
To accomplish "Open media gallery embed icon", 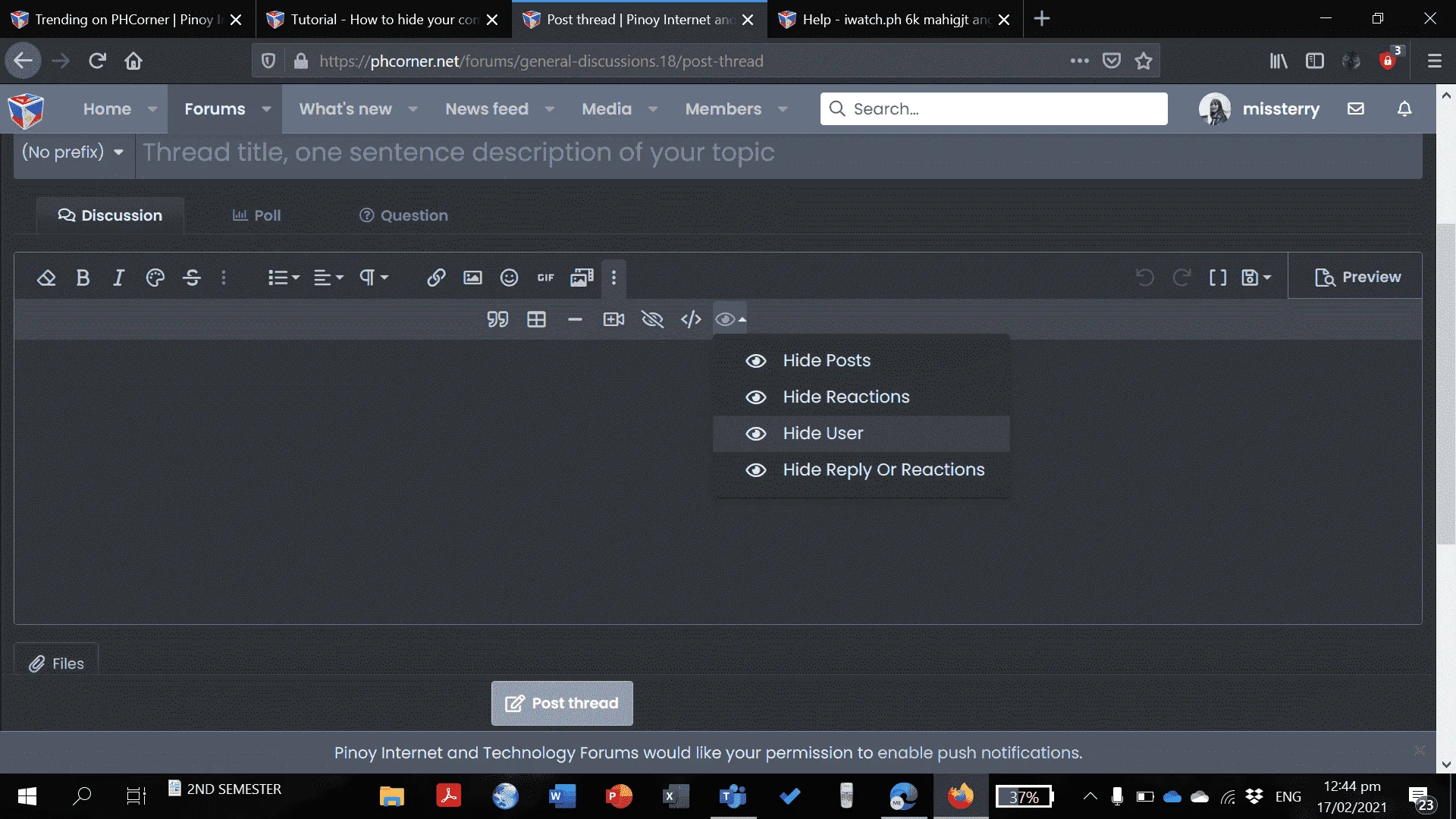I will click(582, 278).
